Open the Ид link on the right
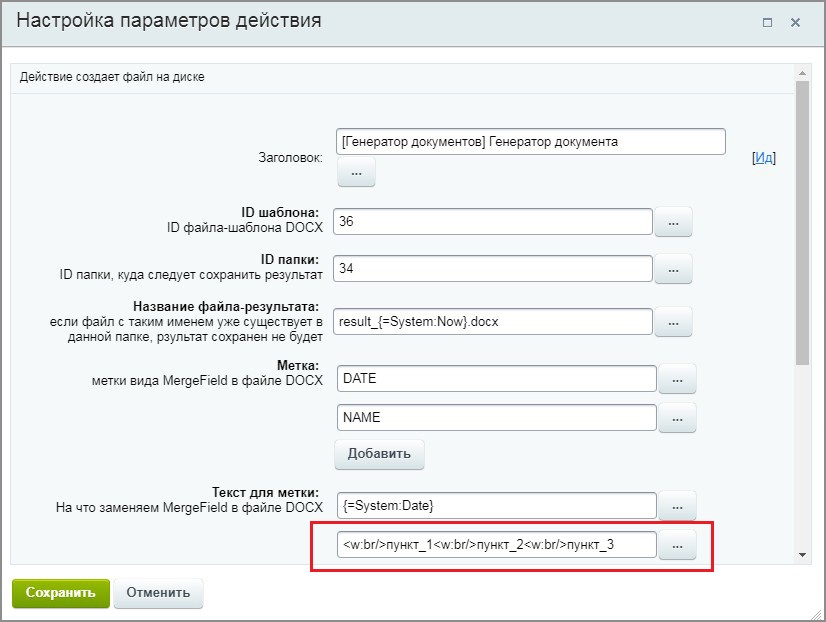 pyautogui.click(x=763, y=158)
